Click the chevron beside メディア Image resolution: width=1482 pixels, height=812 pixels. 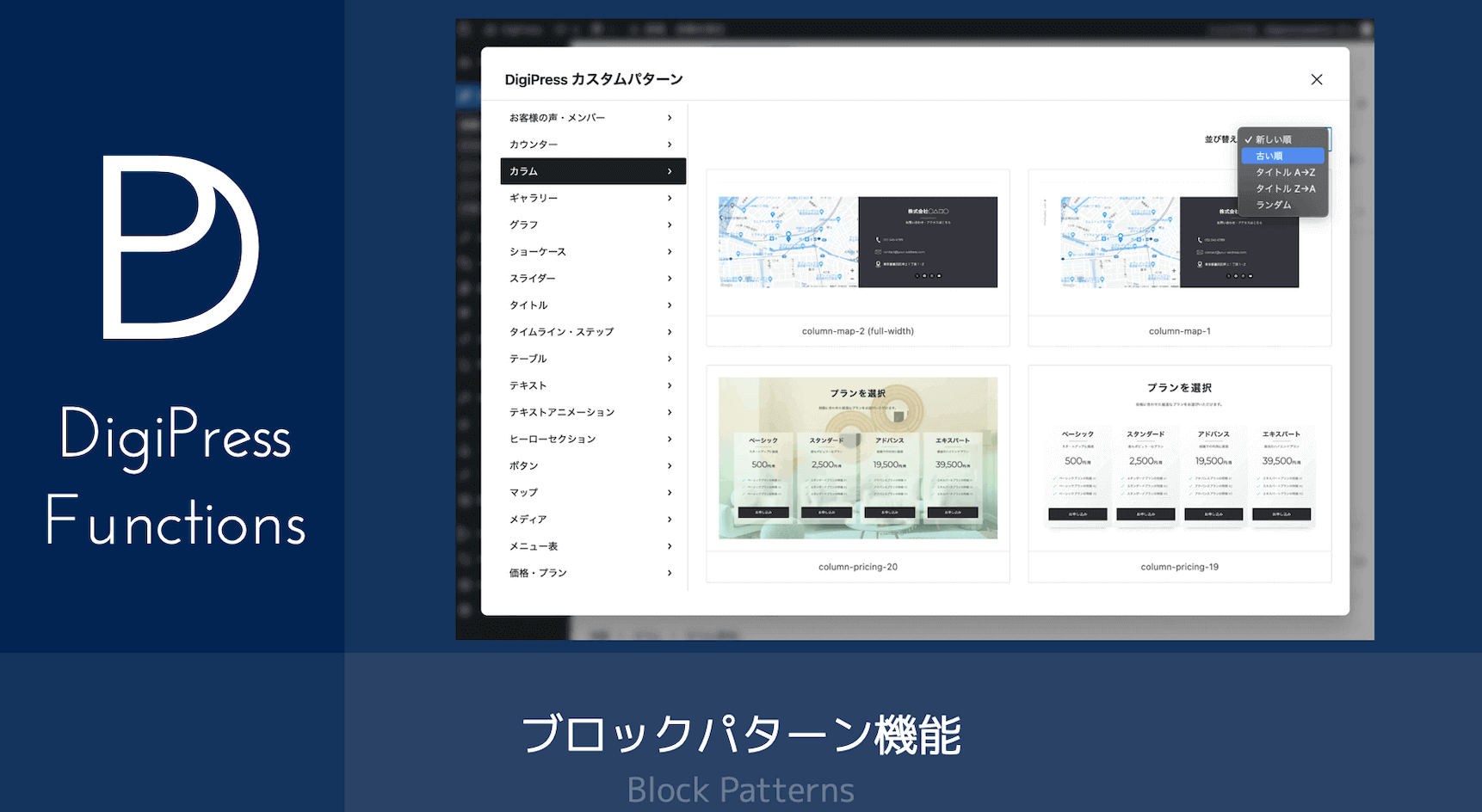pos(670,519)
